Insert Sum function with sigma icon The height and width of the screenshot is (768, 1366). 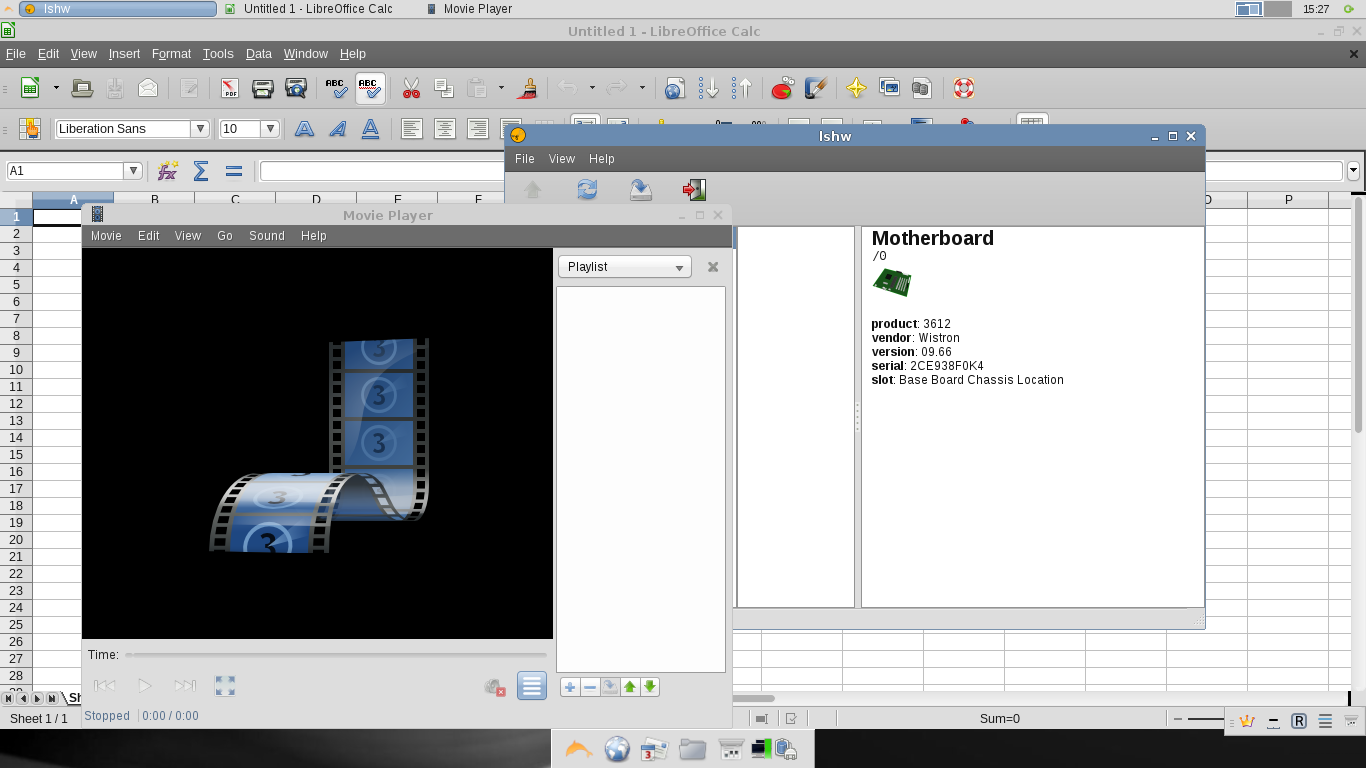(201, 171)
